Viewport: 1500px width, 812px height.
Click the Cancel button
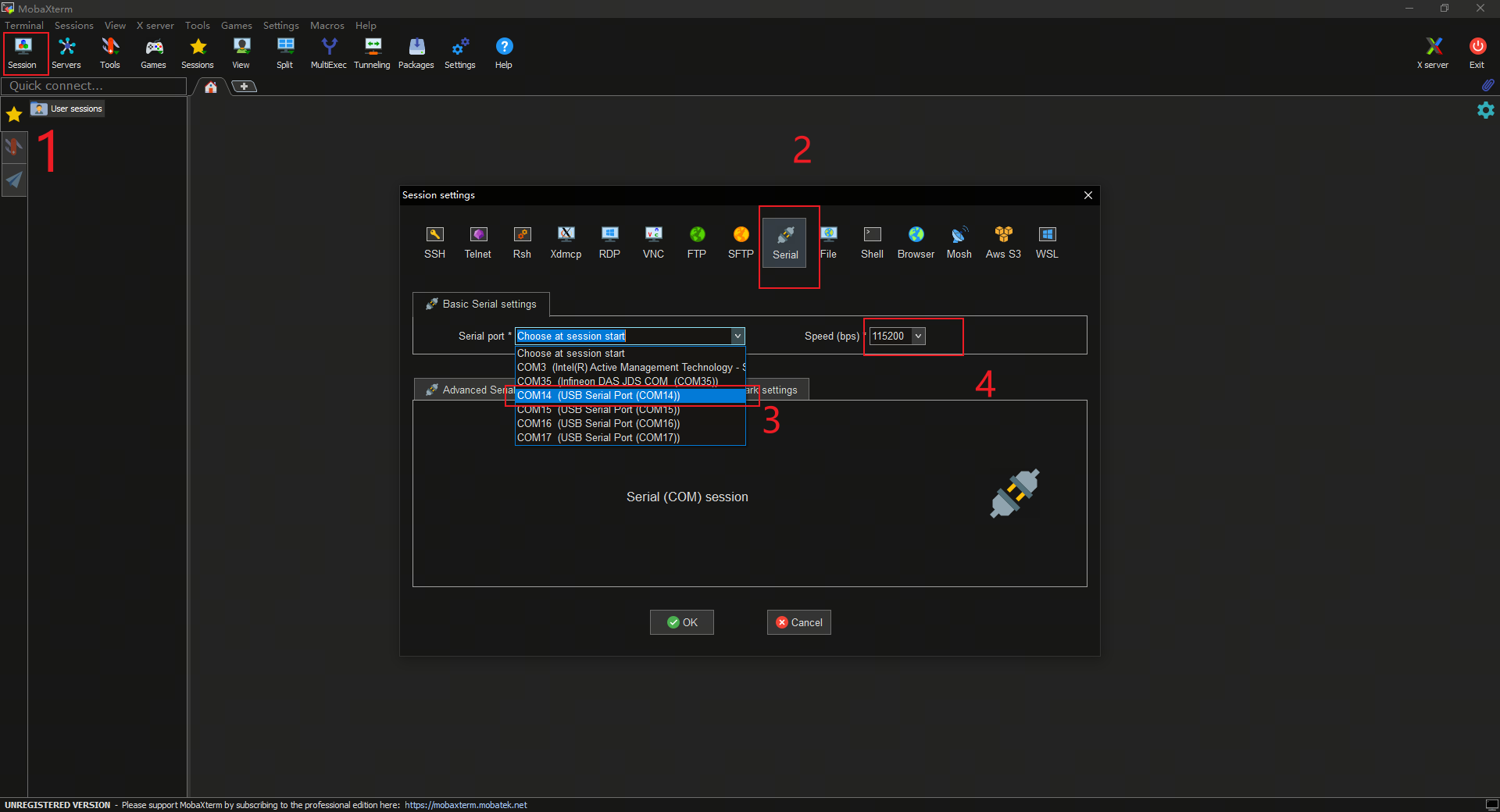[x=799, y=622]
